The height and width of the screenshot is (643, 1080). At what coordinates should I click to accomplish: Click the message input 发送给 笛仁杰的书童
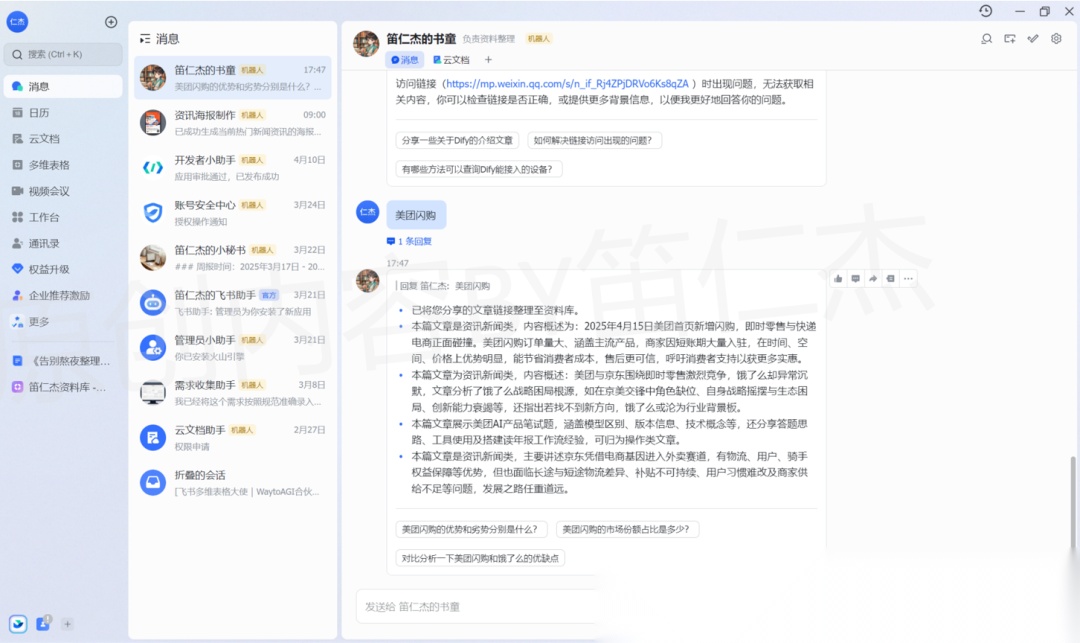(477, 607)
